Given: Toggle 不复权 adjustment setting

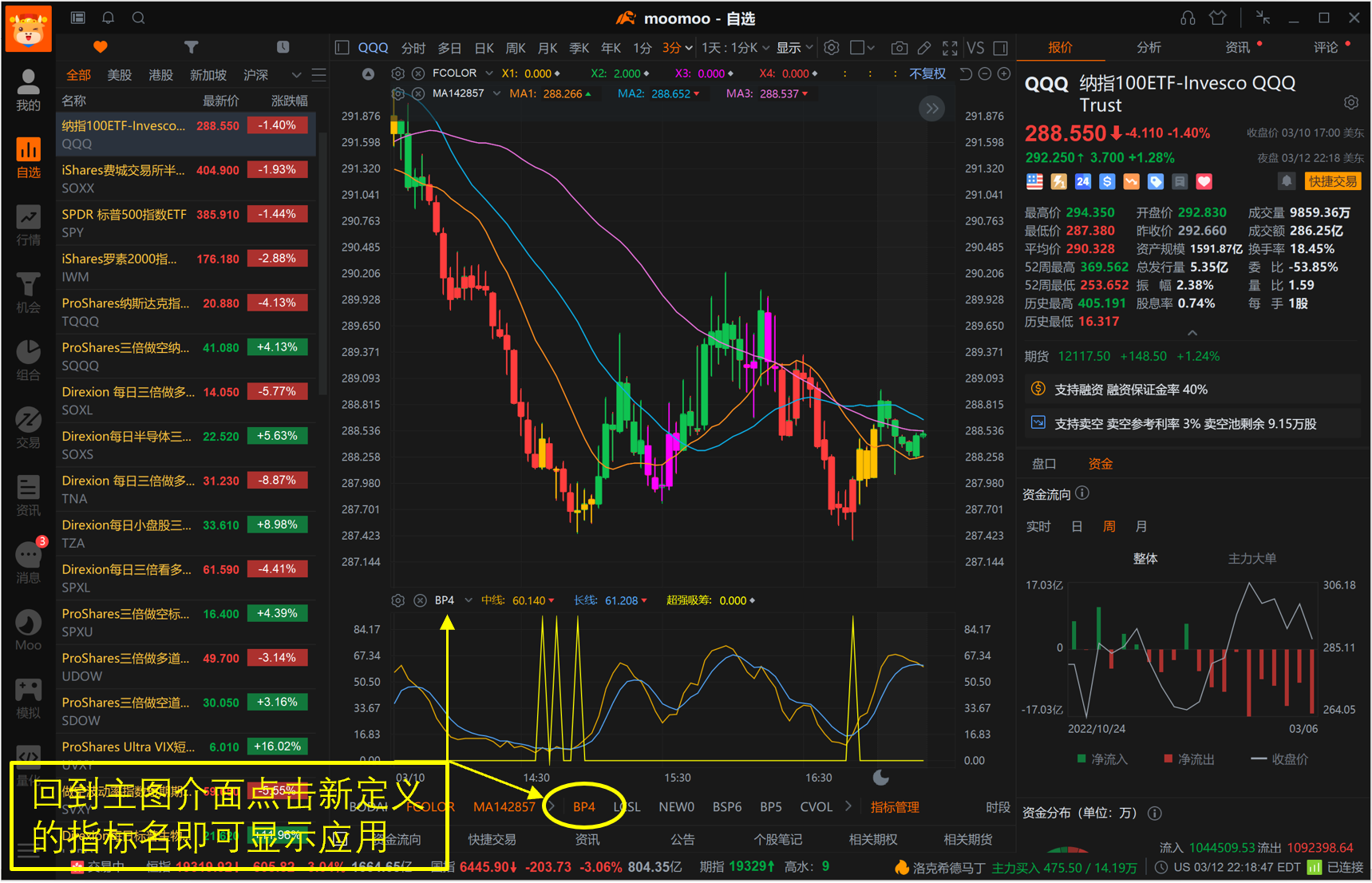Looking at the screenshot, I should [927, 73].
